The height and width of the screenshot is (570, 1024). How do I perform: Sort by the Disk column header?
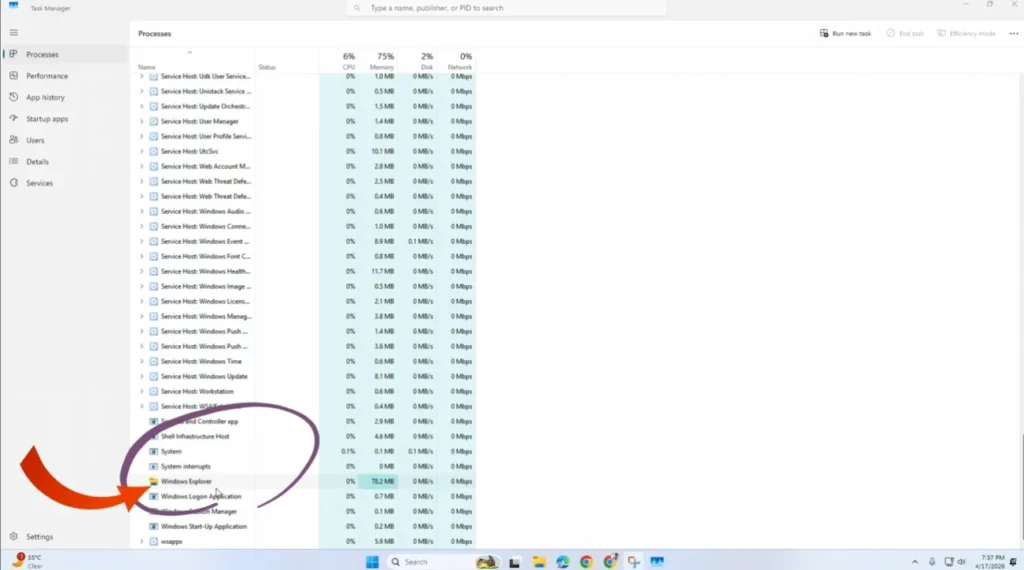417,61
